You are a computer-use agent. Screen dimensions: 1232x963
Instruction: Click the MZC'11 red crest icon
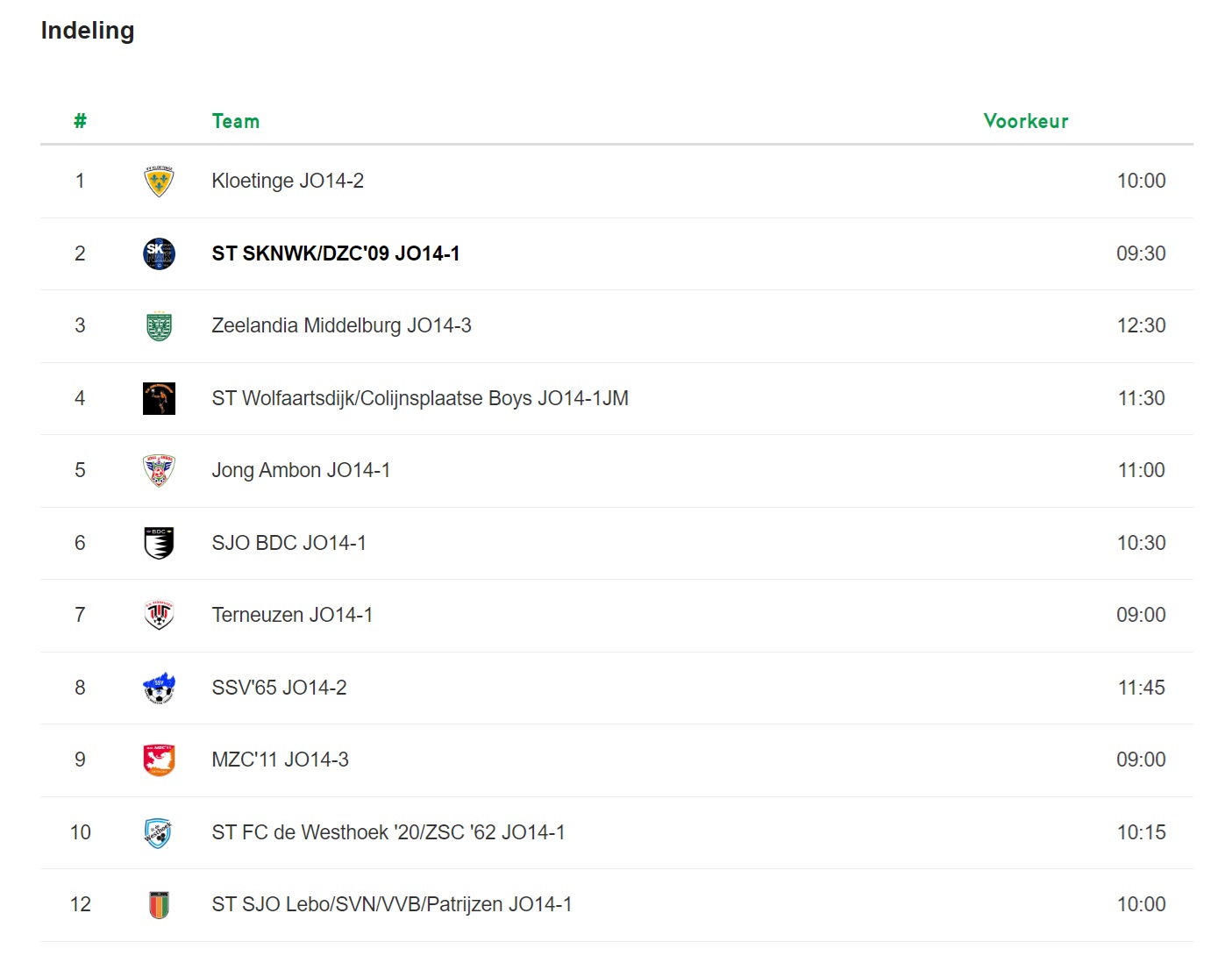pyautogui.click(x=159, y=760)
